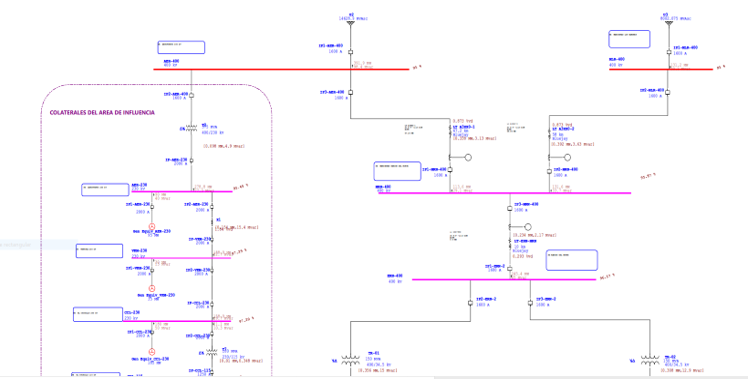Select the long red 400 kV busbar
This screenshot has height=379, width=748.
click(x=281, y=69)
